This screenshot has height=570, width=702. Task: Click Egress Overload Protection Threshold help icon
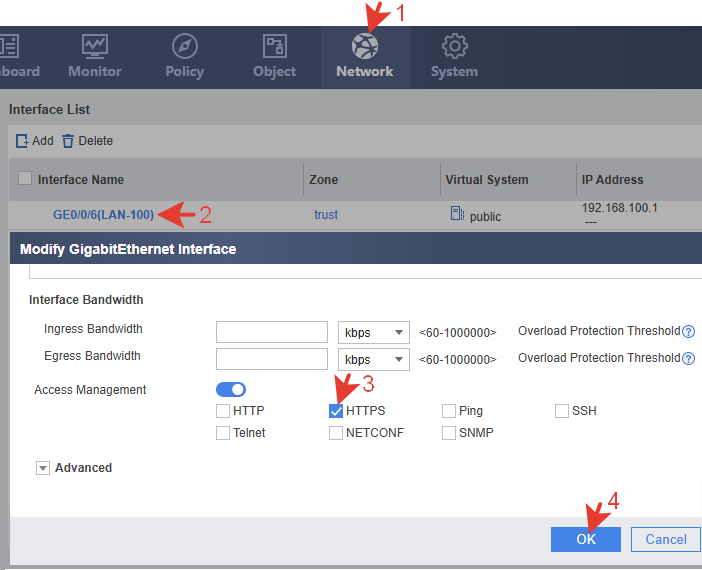pos(688,358)
